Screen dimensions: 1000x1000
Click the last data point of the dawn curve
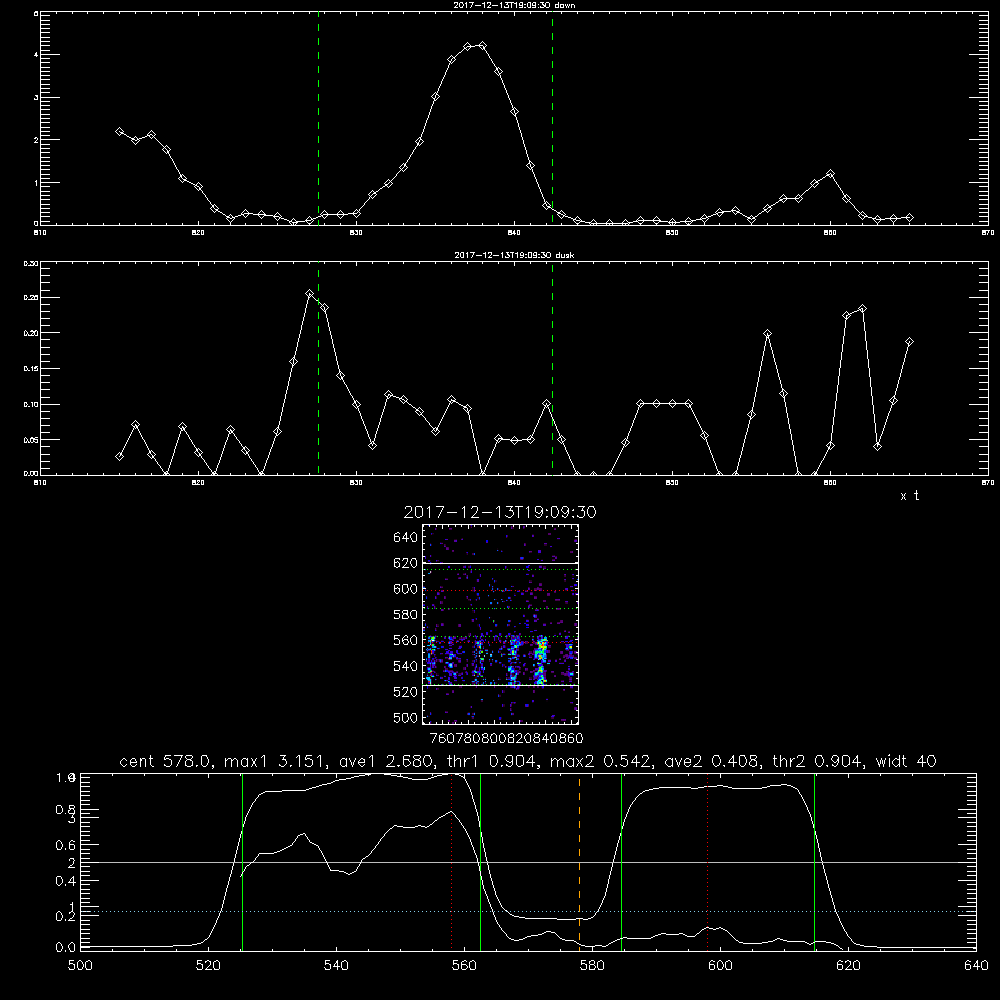909,217
